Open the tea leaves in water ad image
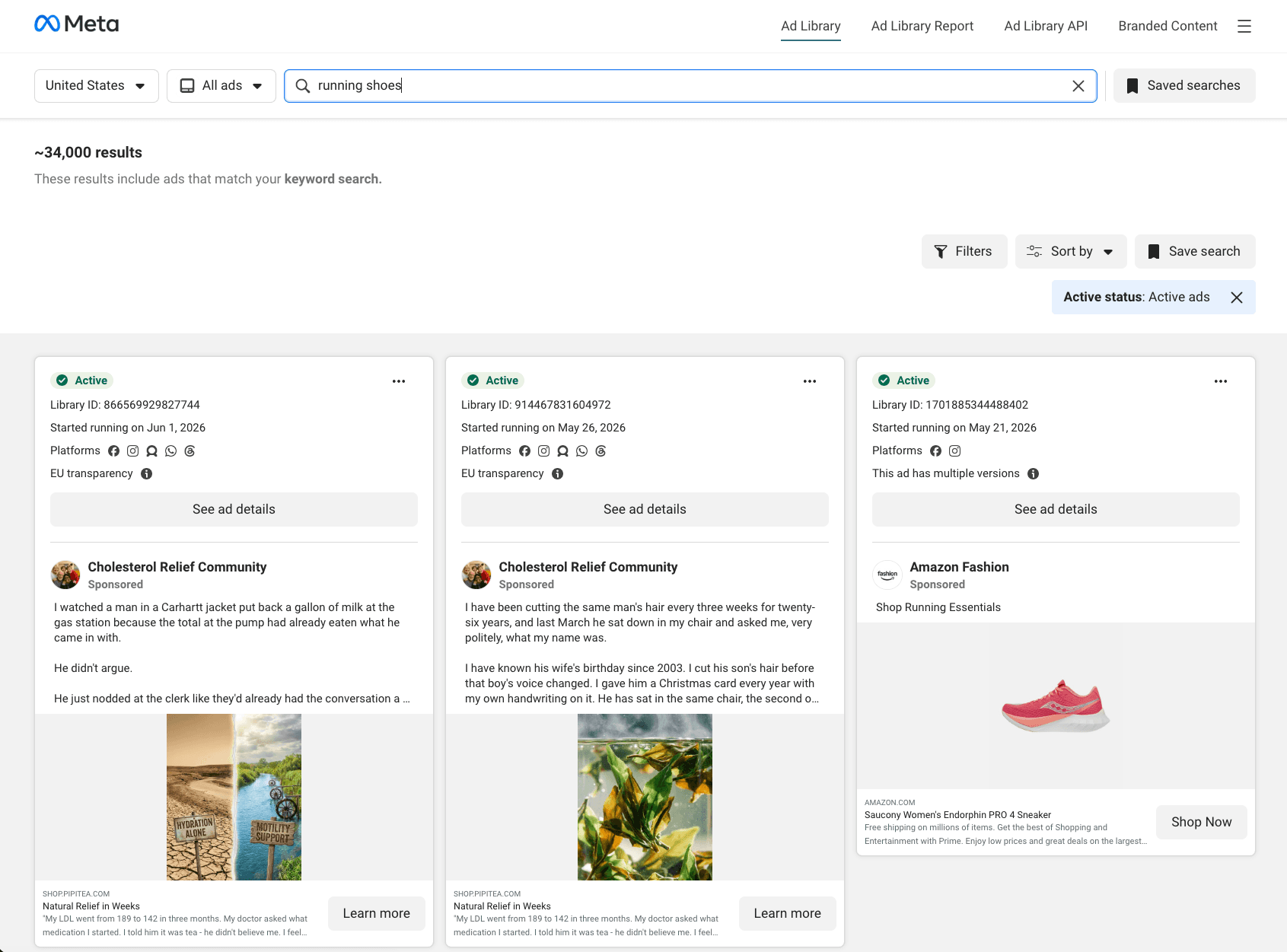Screen dimensions: 1287x952 645,797
